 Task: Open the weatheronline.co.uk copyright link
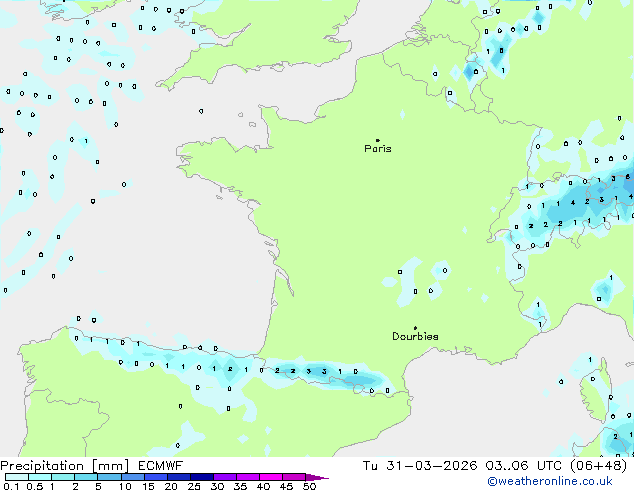(549, 481)
